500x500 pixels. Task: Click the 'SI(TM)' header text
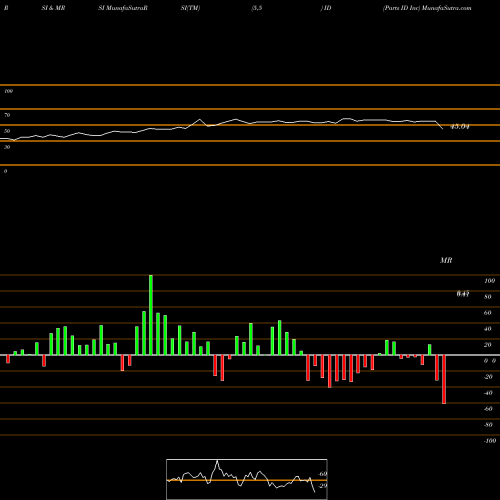click(190, 8)
